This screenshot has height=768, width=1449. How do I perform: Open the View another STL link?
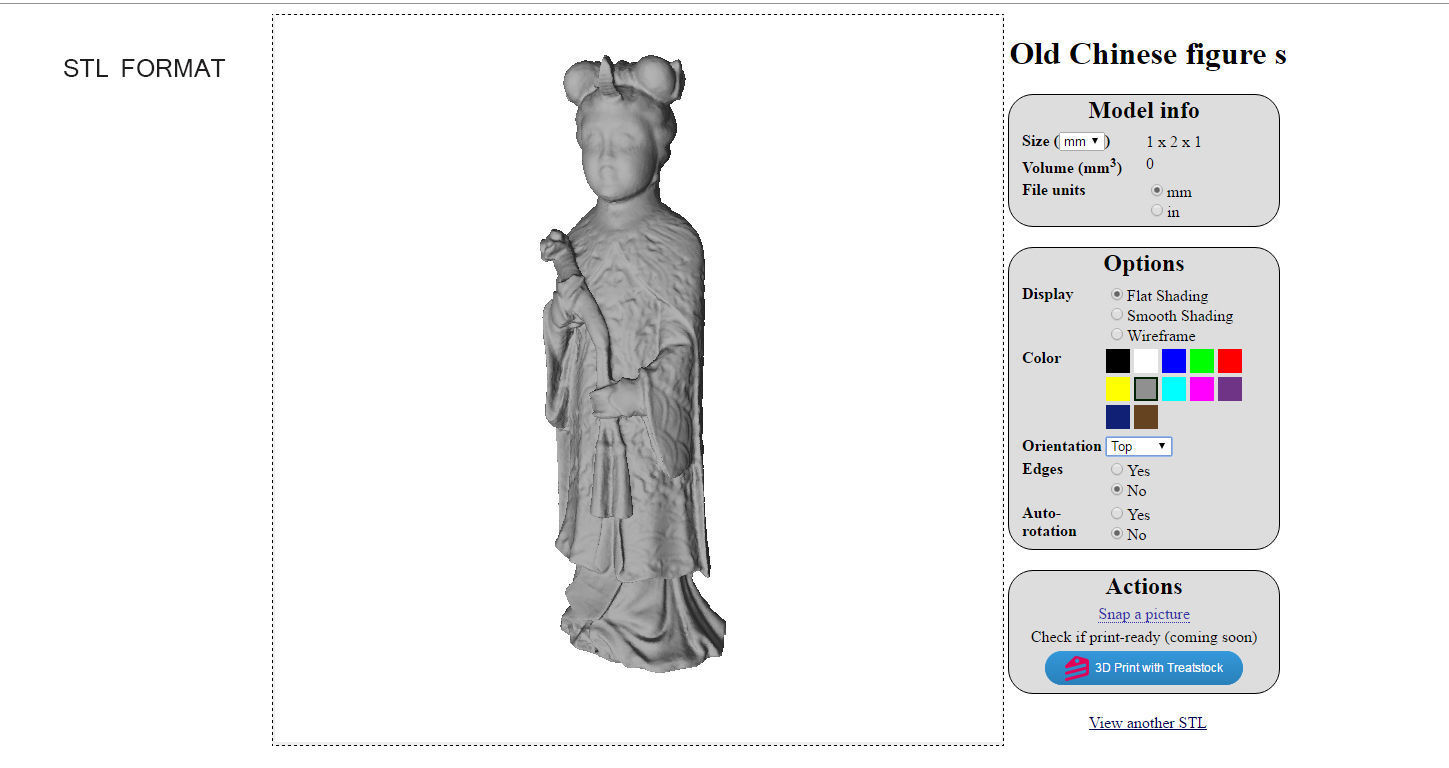[1148, 723]
